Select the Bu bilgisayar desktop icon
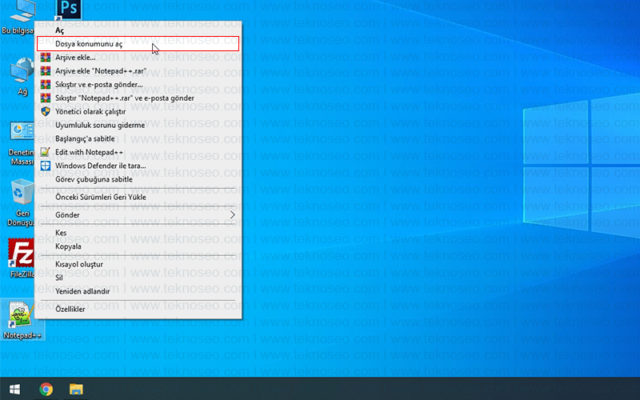This screenshot has height=400, width=640. tap(18, 17)
